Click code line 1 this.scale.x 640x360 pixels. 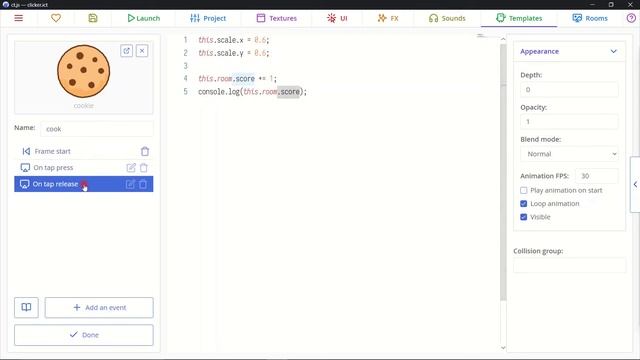pyautogui.click(x=234, y=40)
